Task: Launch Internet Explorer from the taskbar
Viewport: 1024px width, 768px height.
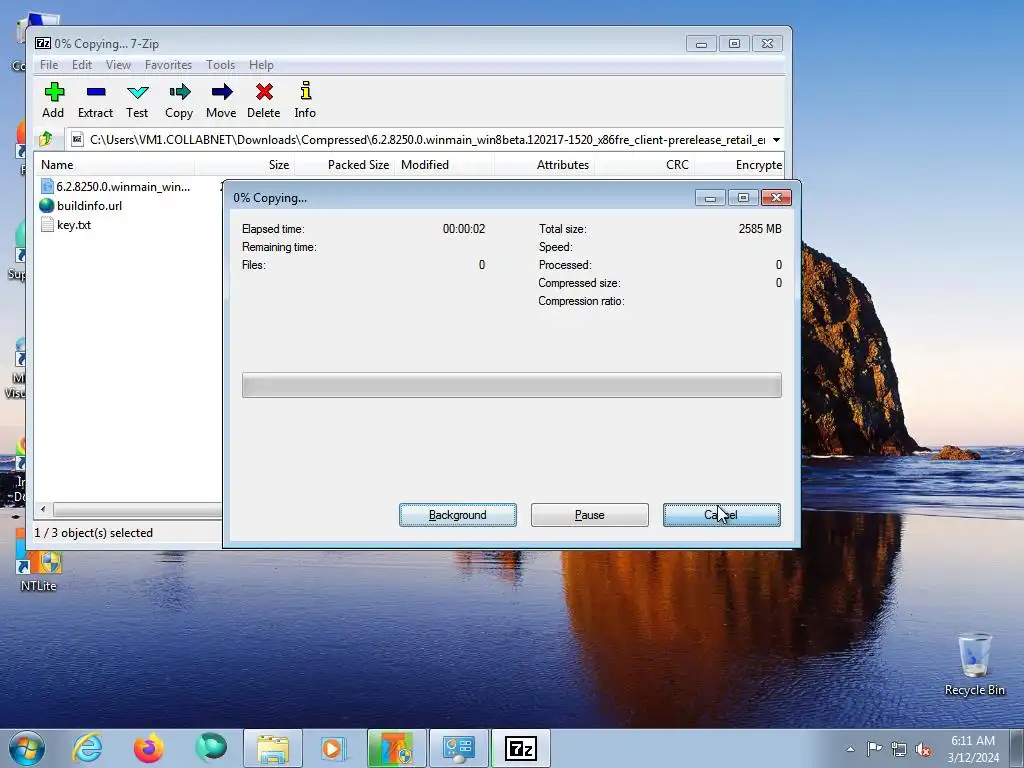Action: [88, 748]
